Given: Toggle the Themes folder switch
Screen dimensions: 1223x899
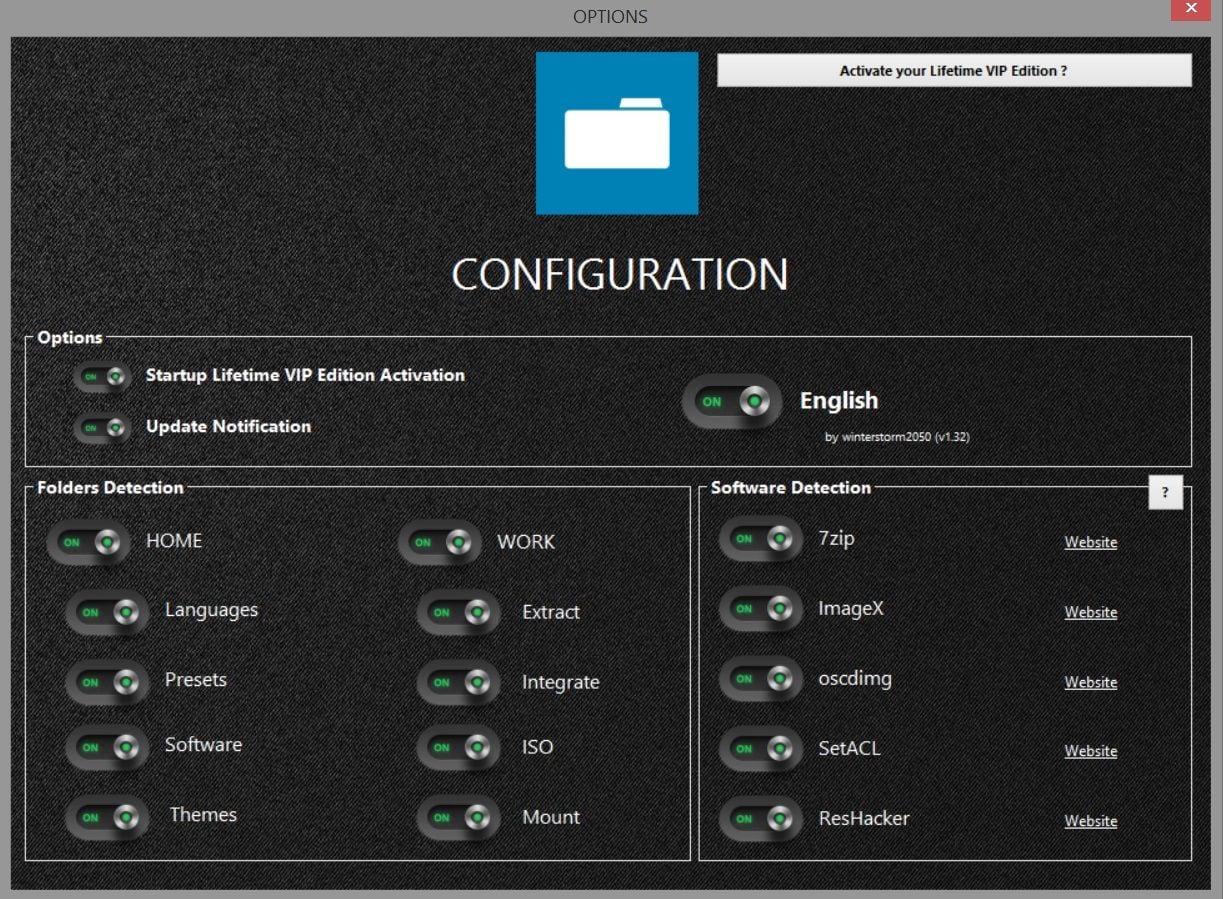Looking at the screenshot, I should point(107,817).
